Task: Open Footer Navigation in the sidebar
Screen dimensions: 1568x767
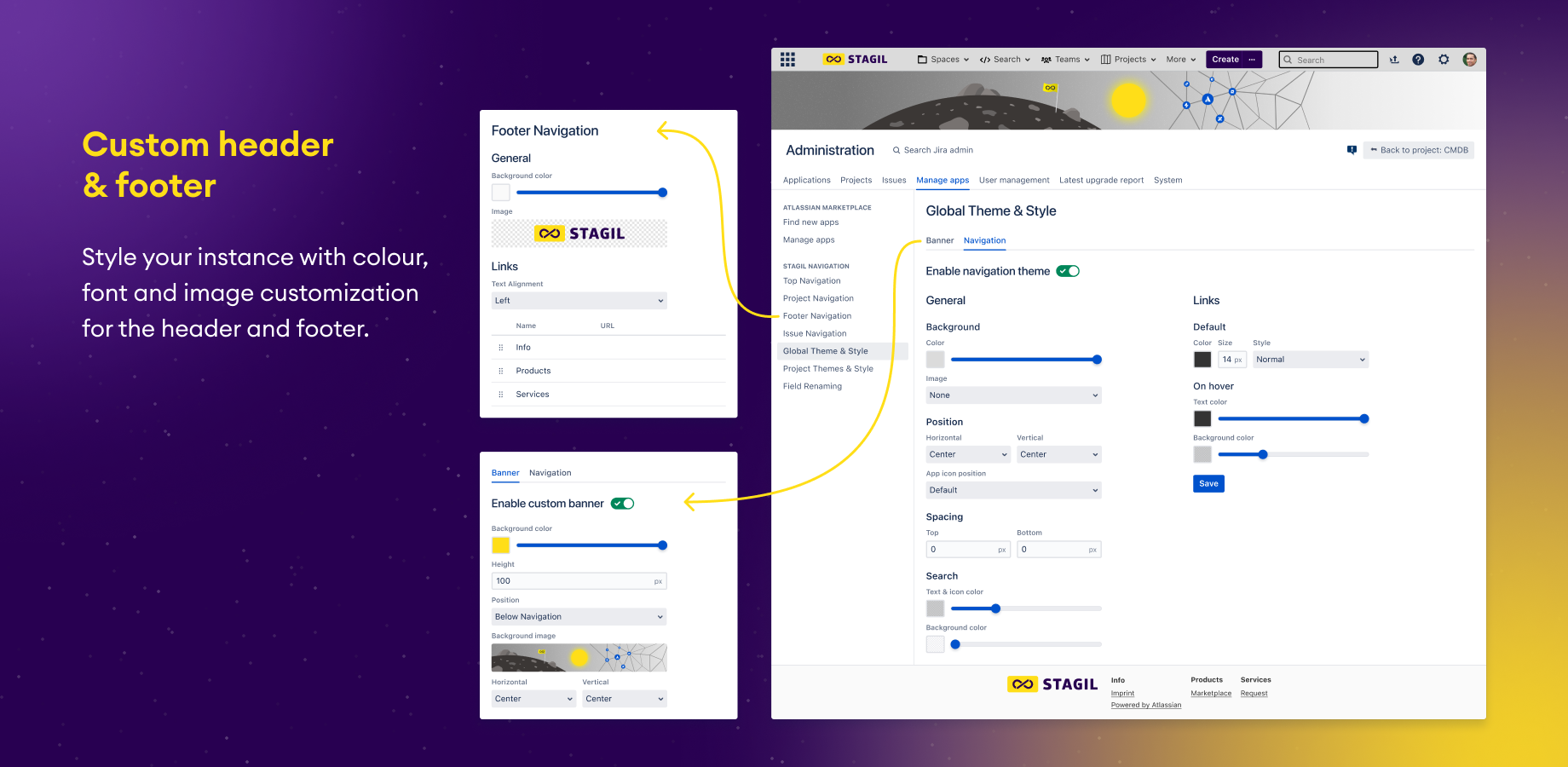Action: [x=817, y=316]
